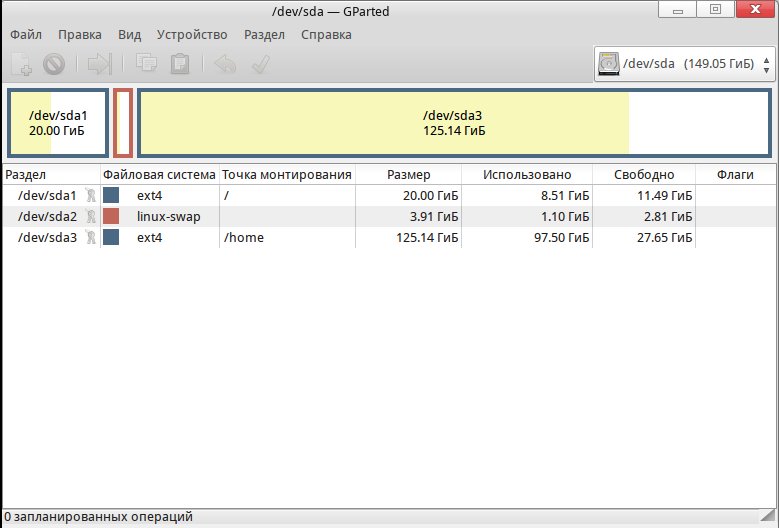Click the 2.81 ГиБ free value
The width and height of the screenshot is (779, 528).
668,216
